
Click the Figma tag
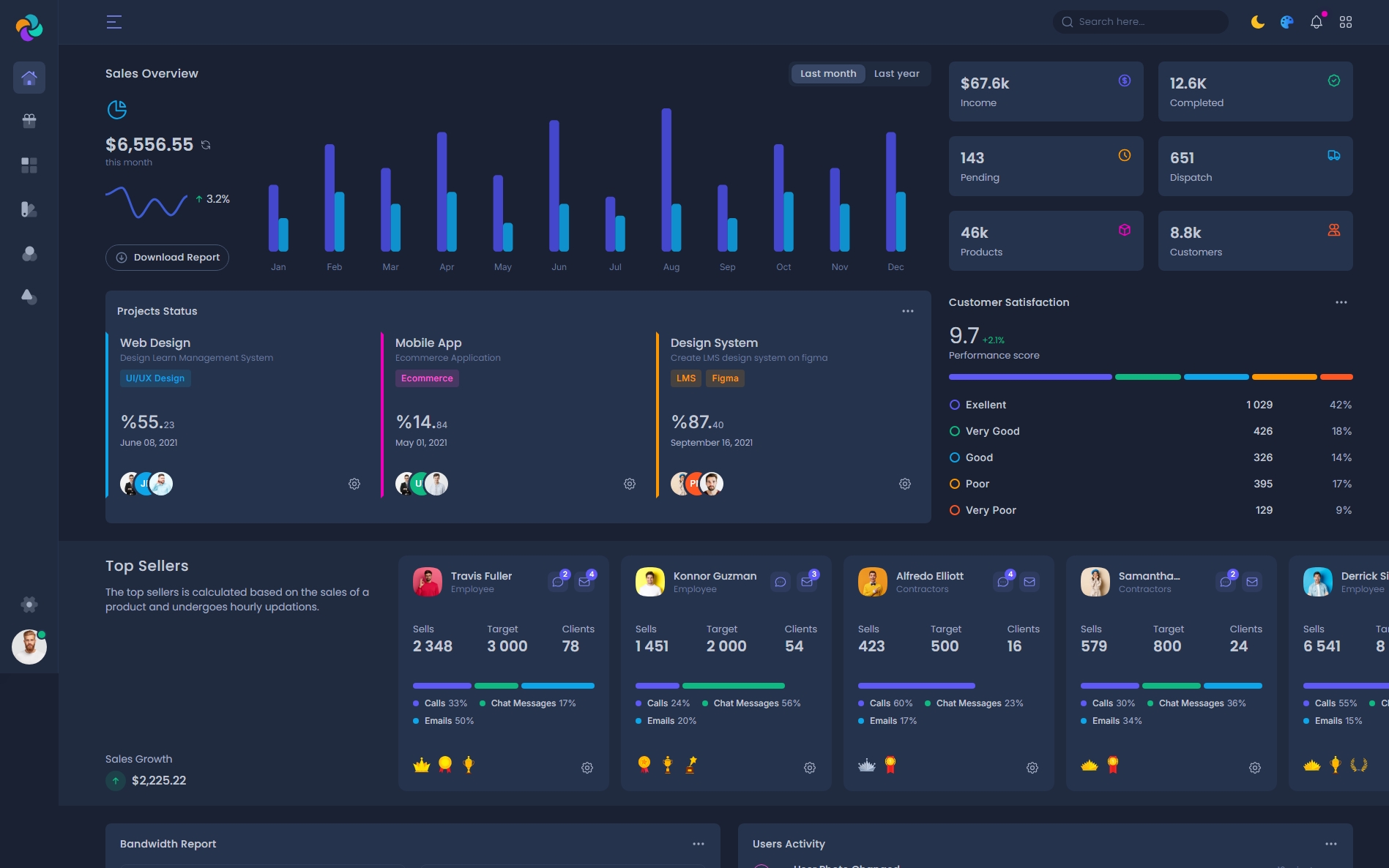(x=725, y=378)
